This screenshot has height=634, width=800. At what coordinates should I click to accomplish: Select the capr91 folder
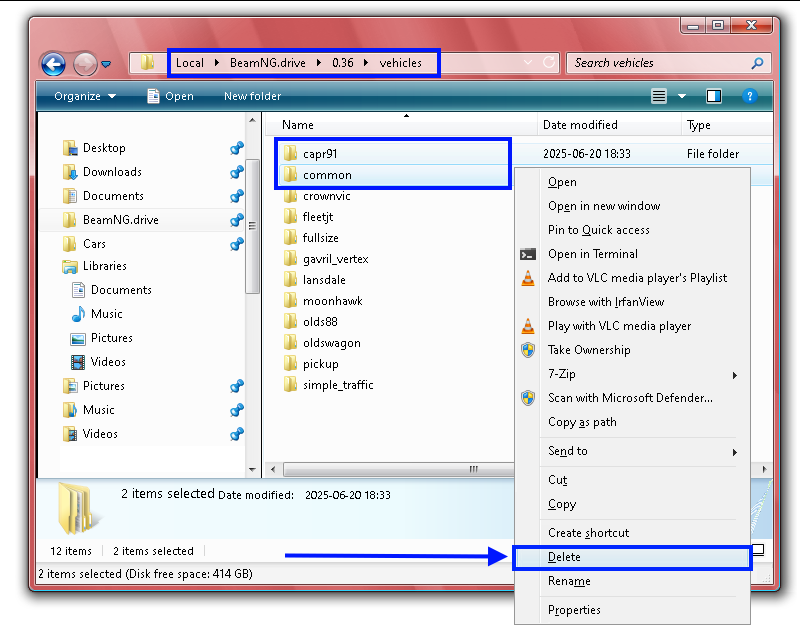320,154
